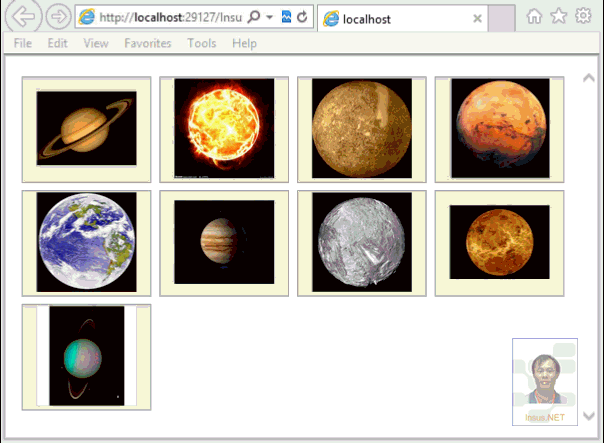604x443 pixels.
Task: Open Favorites with the star icon
Action: (559, 16)
